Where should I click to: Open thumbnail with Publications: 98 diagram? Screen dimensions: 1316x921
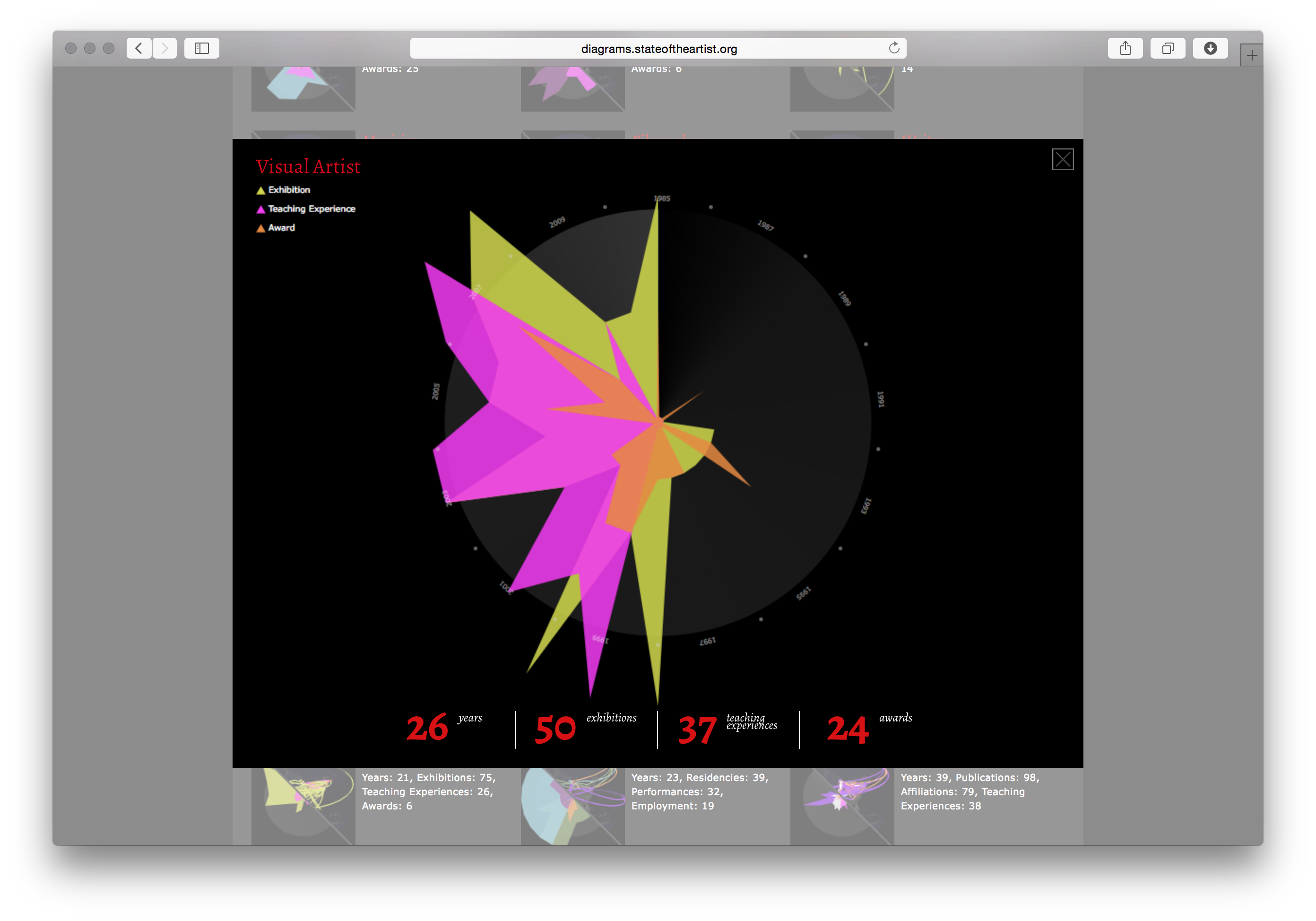tap(841, 805)
